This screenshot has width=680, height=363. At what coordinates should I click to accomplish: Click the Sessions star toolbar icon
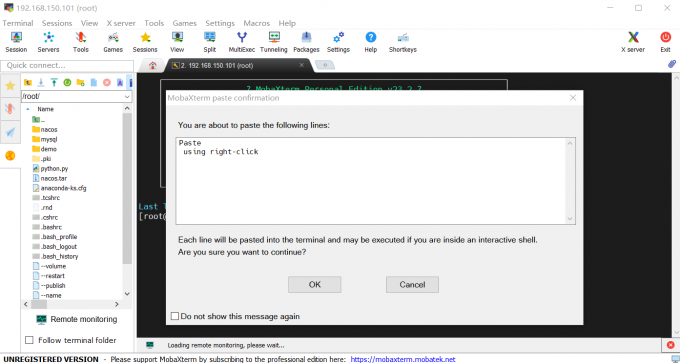point(145,42)
